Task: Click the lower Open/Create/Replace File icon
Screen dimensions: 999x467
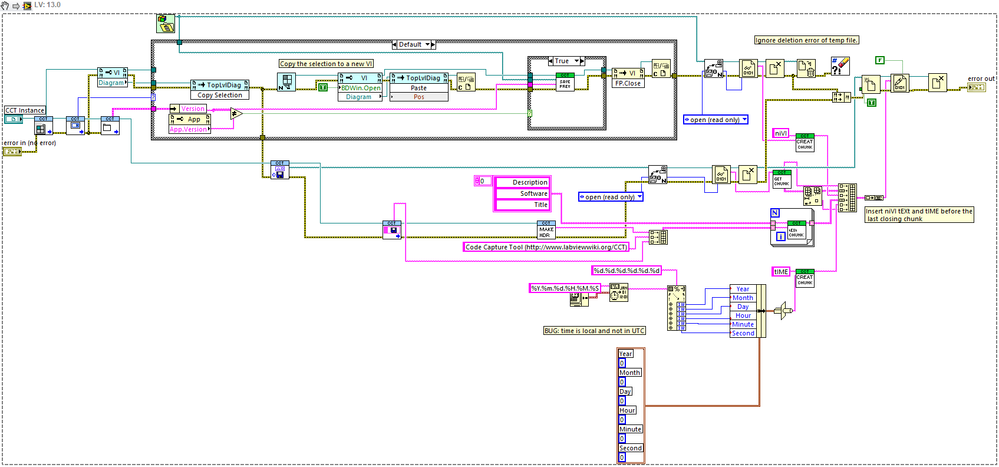Action: point(658,175)
